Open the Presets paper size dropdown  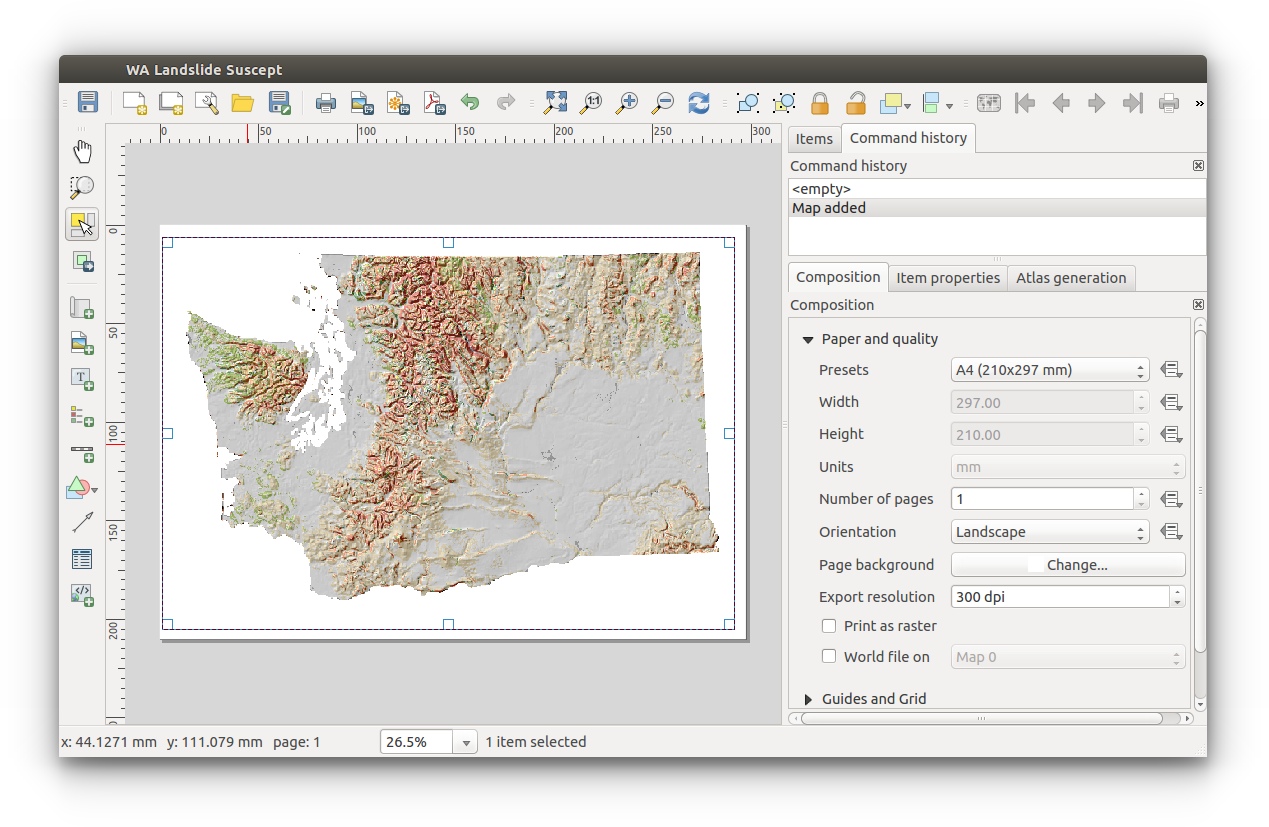click(1050, 369)
